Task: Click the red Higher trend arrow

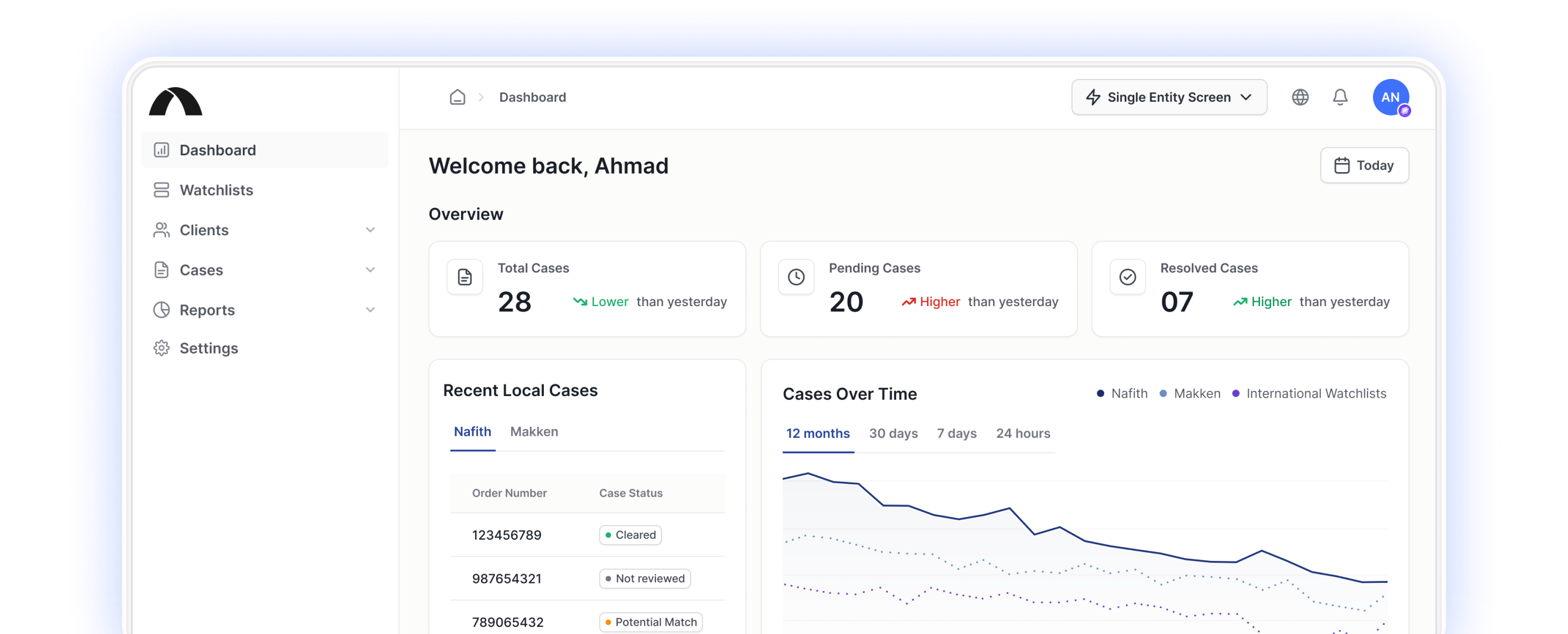Action: [908, 301]
